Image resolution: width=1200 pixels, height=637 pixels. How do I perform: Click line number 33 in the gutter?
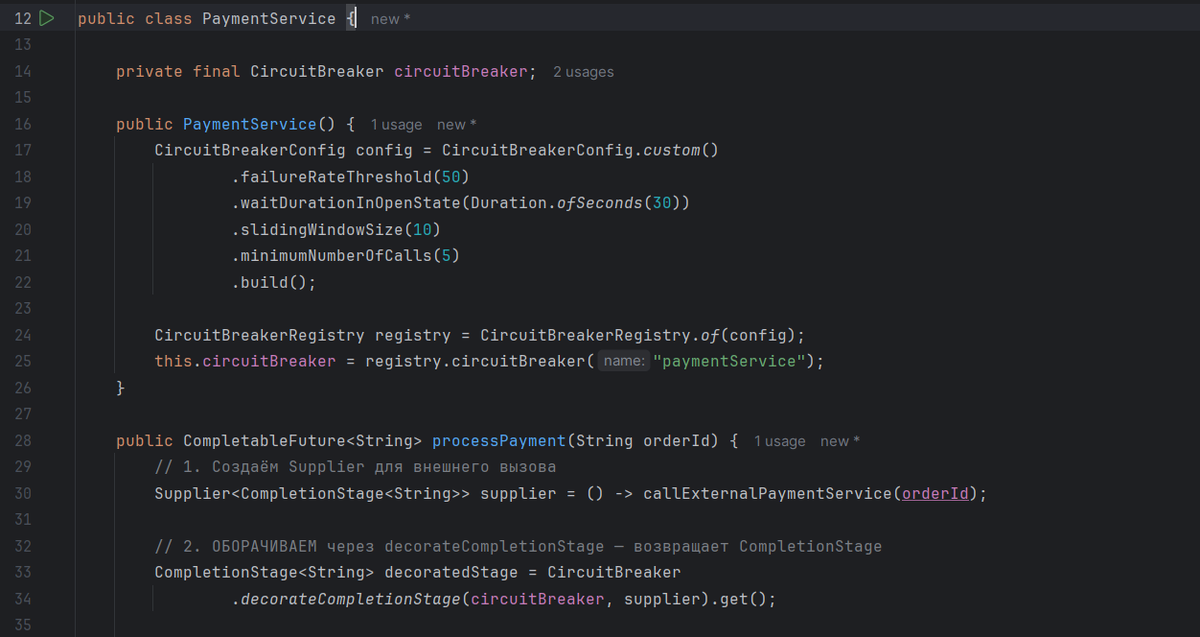23,572
